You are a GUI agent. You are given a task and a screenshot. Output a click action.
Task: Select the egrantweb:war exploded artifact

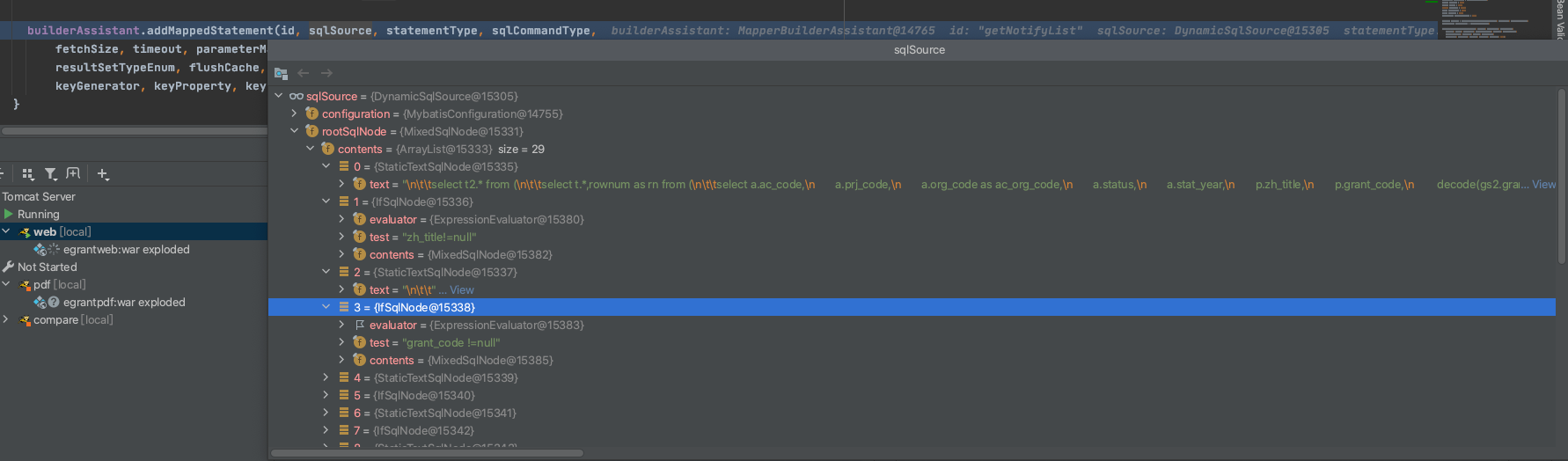tap(126, 249)
